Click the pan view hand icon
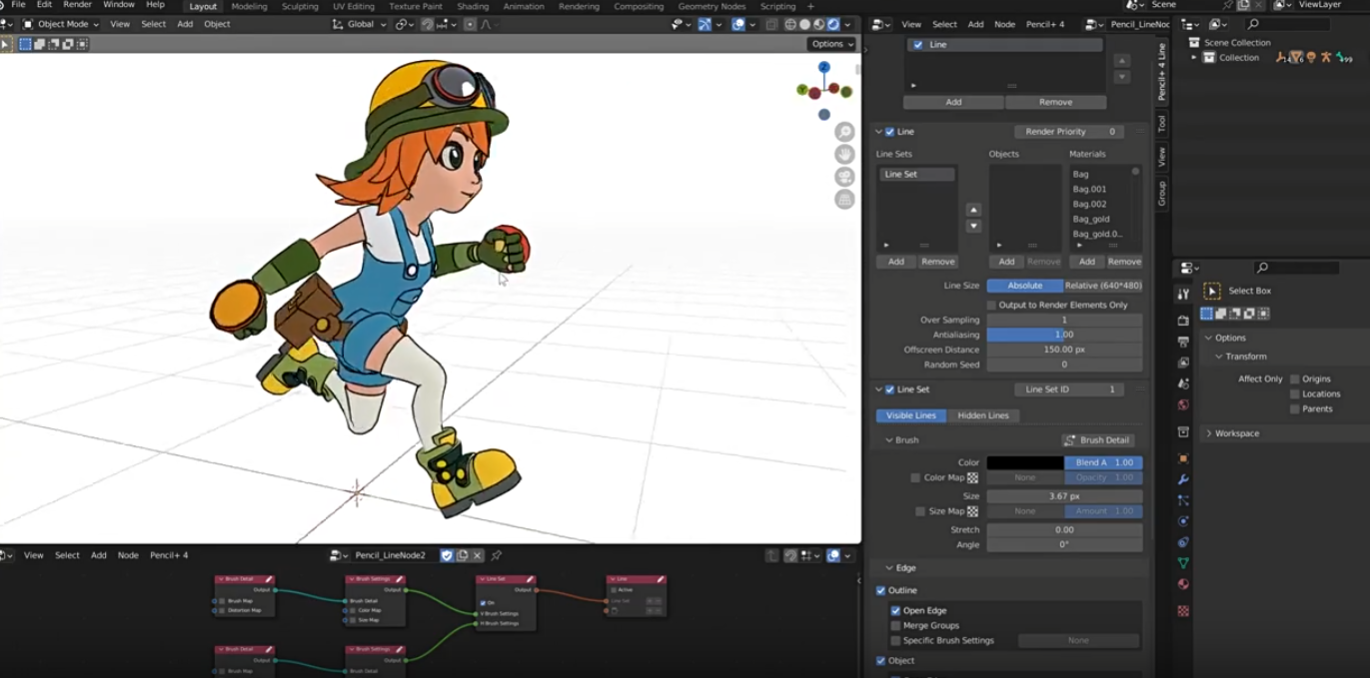Viewport: 1370px width, 678px height. pyautogui.click(x=845, y=154)
